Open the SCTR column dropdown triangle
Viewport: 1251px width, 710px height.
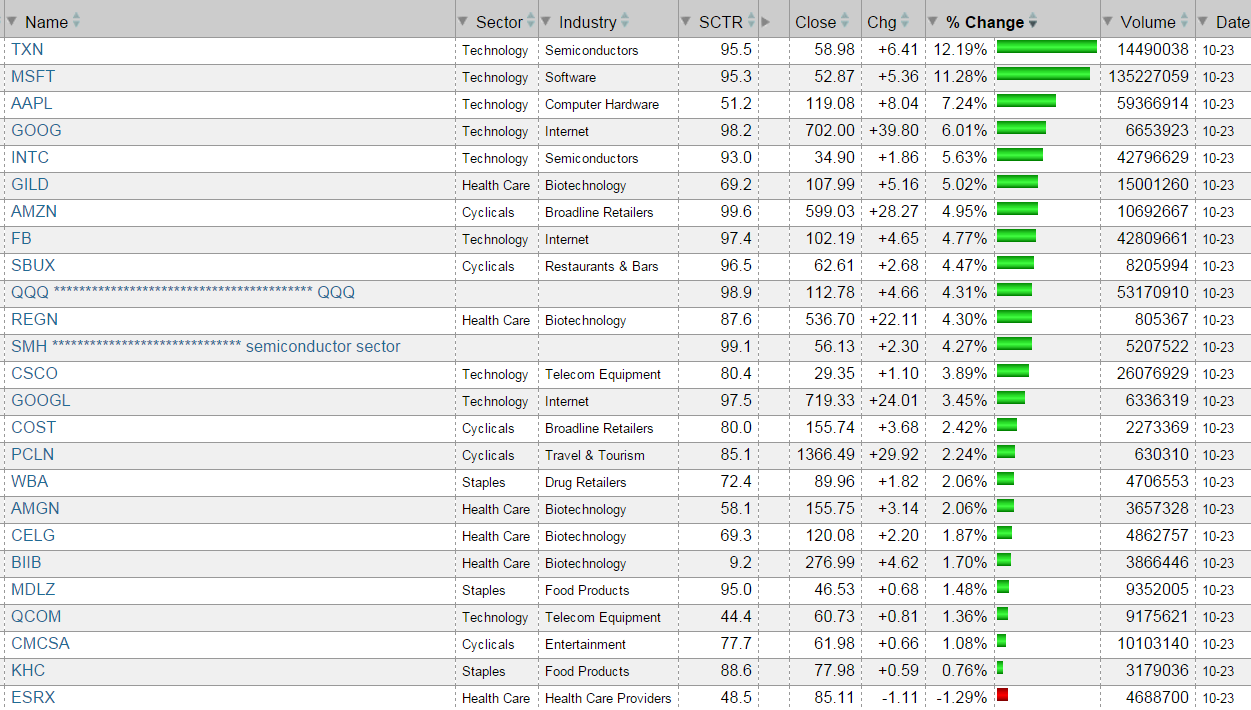click(686, 22)
